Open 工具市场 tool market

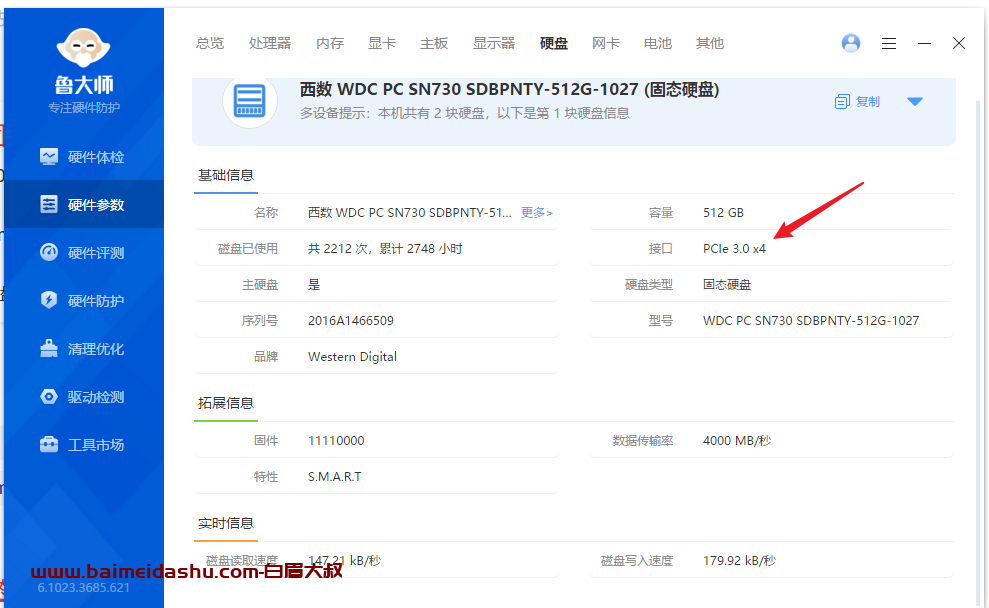coord(83,445)
